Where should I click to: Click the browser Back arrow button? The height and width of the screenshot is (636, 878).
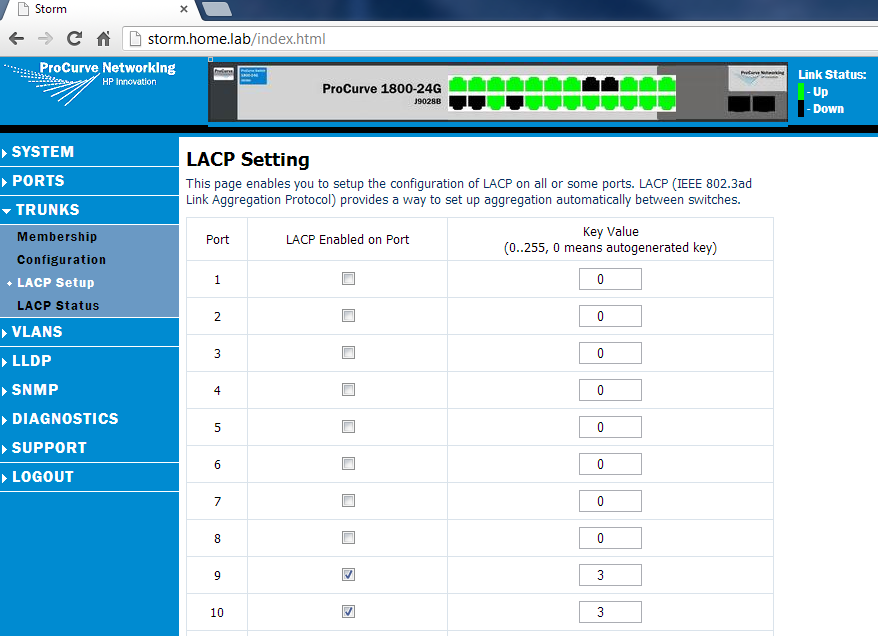pyautogui.click(x=17, y=39)
